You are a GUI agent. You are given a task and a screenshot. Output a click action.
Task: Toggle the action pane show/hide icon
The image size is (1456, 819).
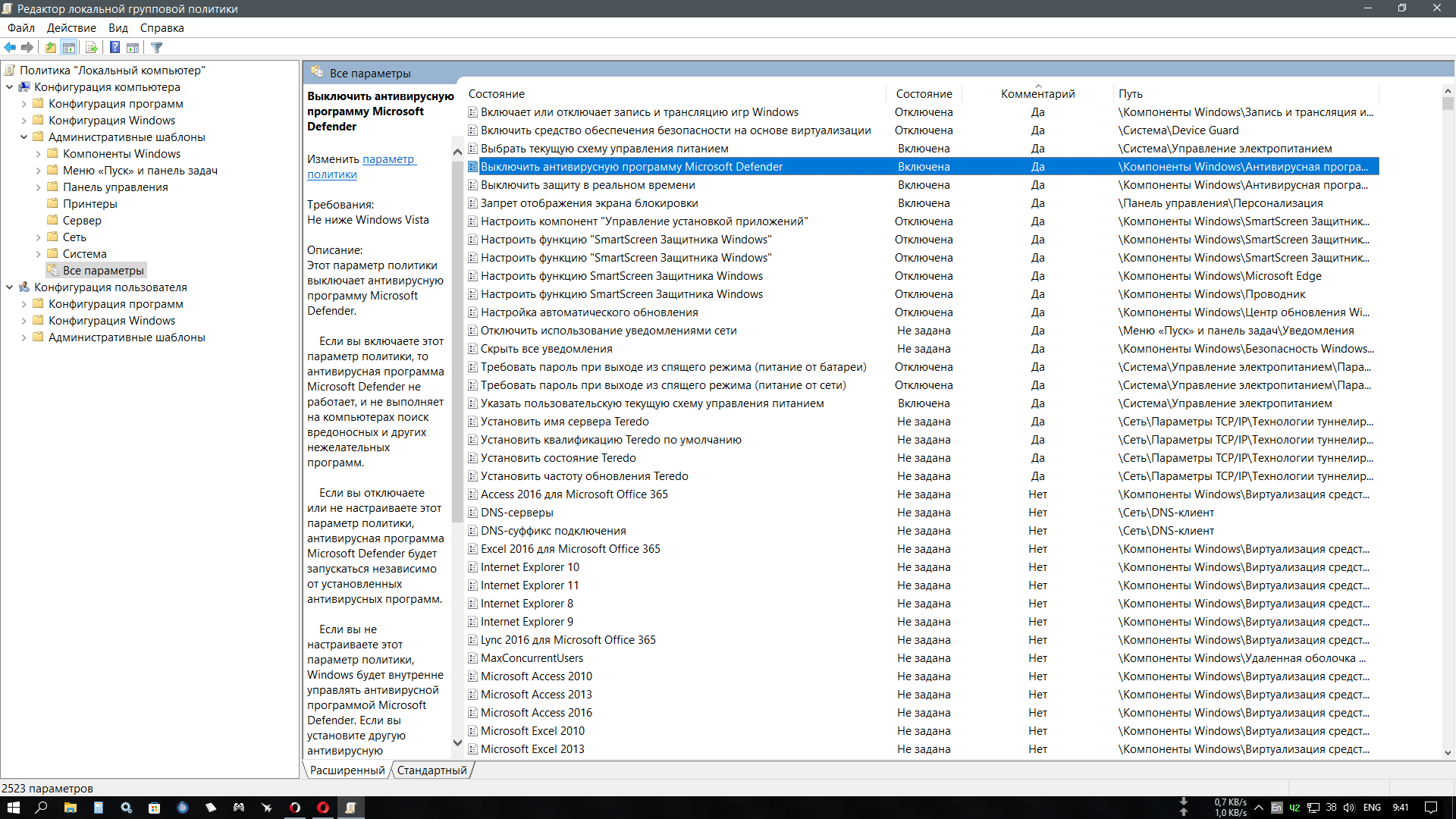click(x=133, y=48)
